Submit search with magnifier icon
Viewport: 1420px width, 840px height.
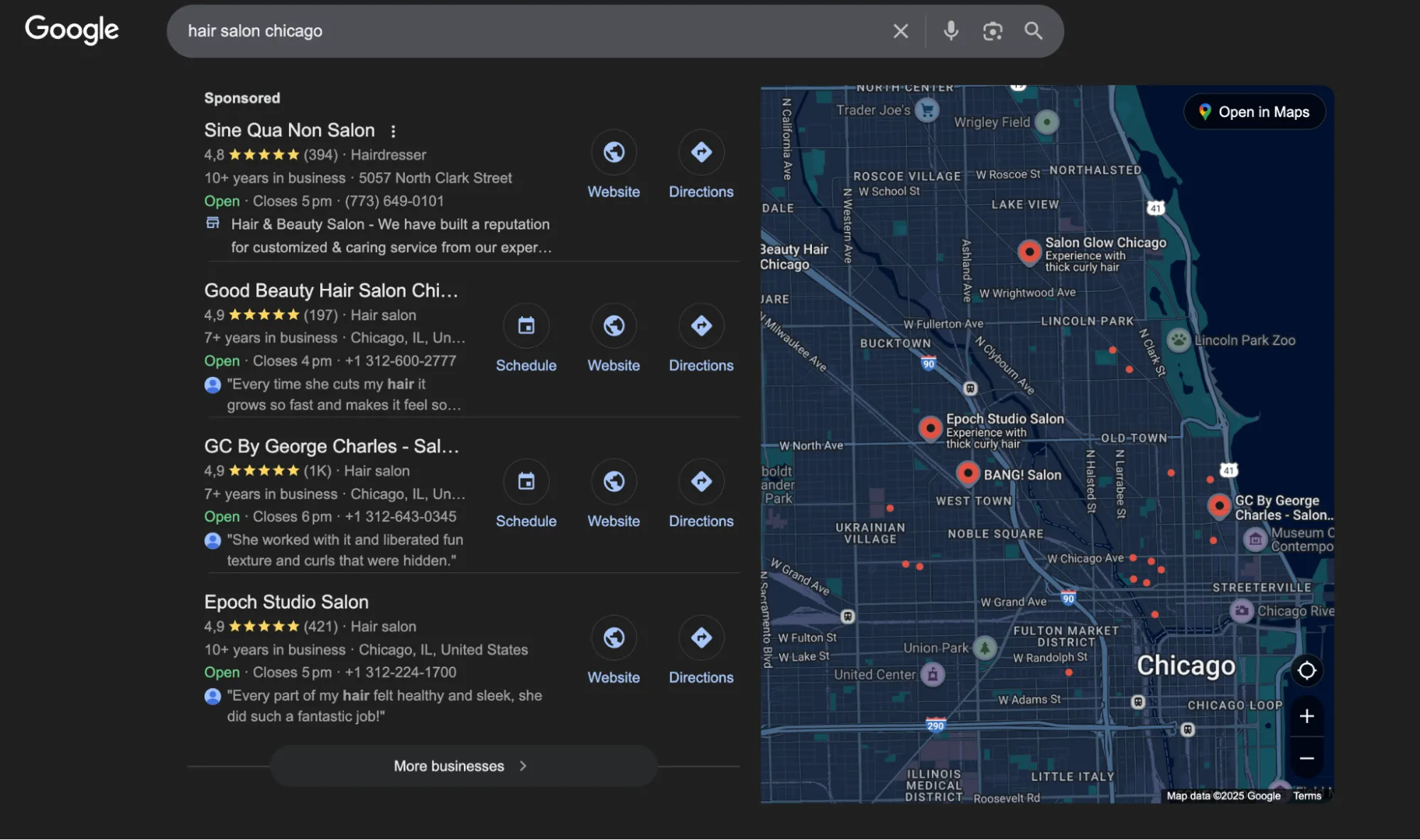coord(1033,31)
